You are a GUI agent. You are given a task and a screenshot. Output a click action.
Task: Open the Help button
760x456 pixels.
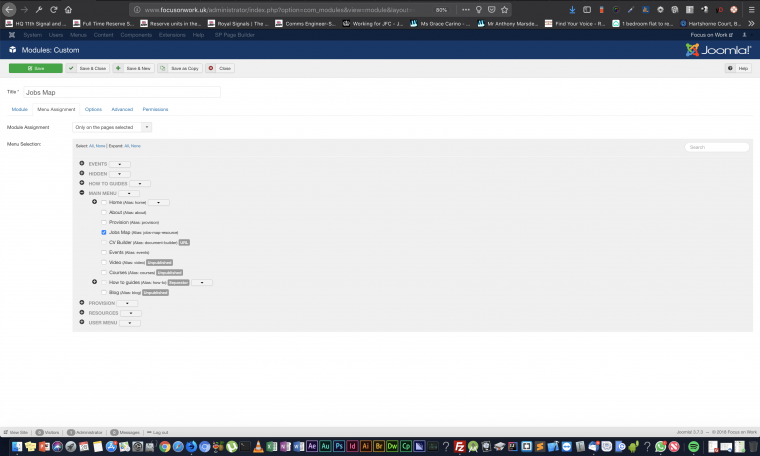tap(738, 68)
